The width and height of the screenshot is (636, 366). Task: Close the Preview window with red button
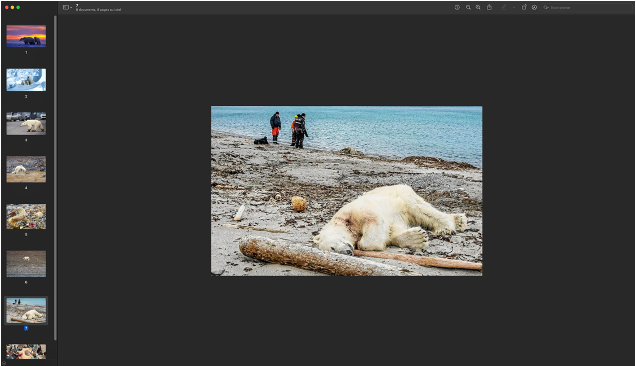coord(7,7)
